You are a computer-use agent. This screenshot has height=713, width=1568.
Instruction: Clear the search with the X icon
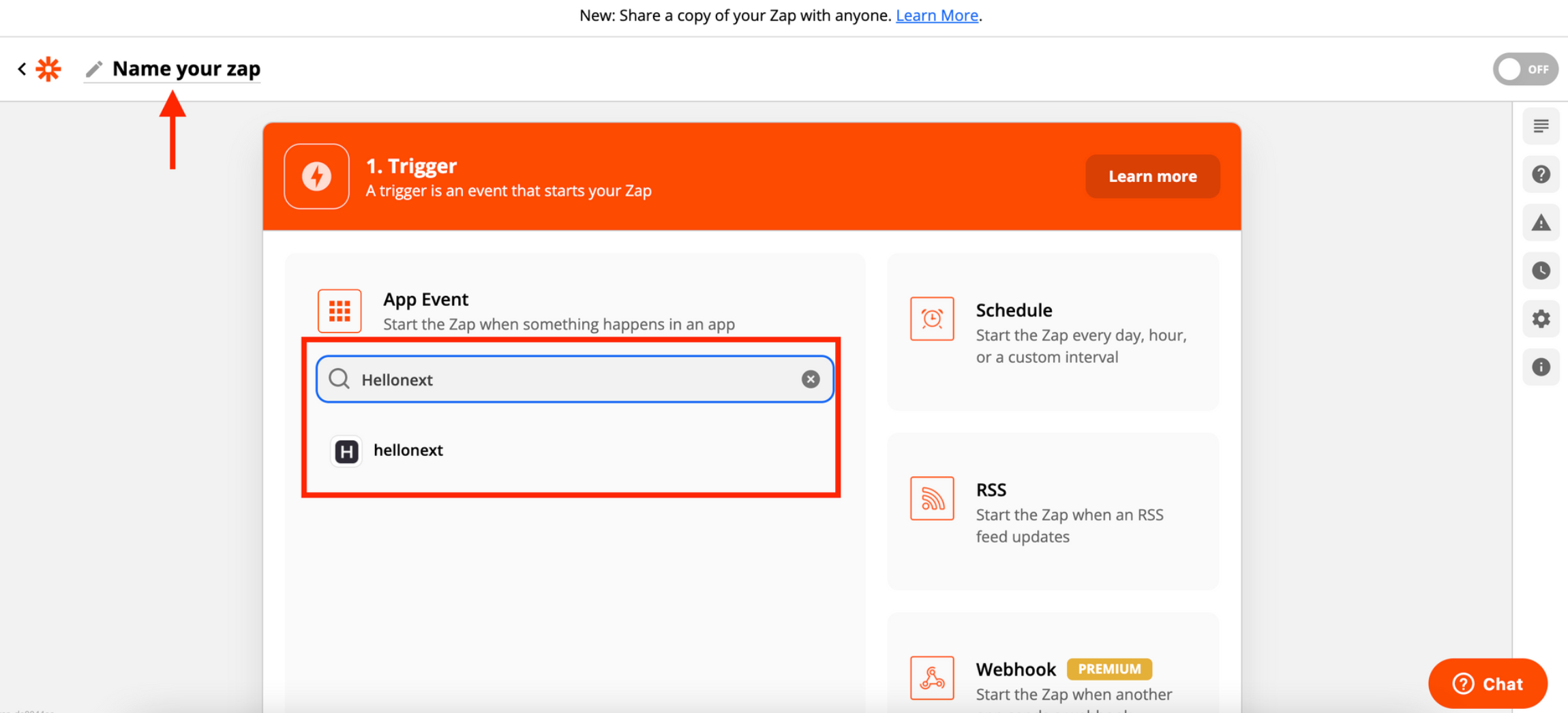tap(810, 379)
